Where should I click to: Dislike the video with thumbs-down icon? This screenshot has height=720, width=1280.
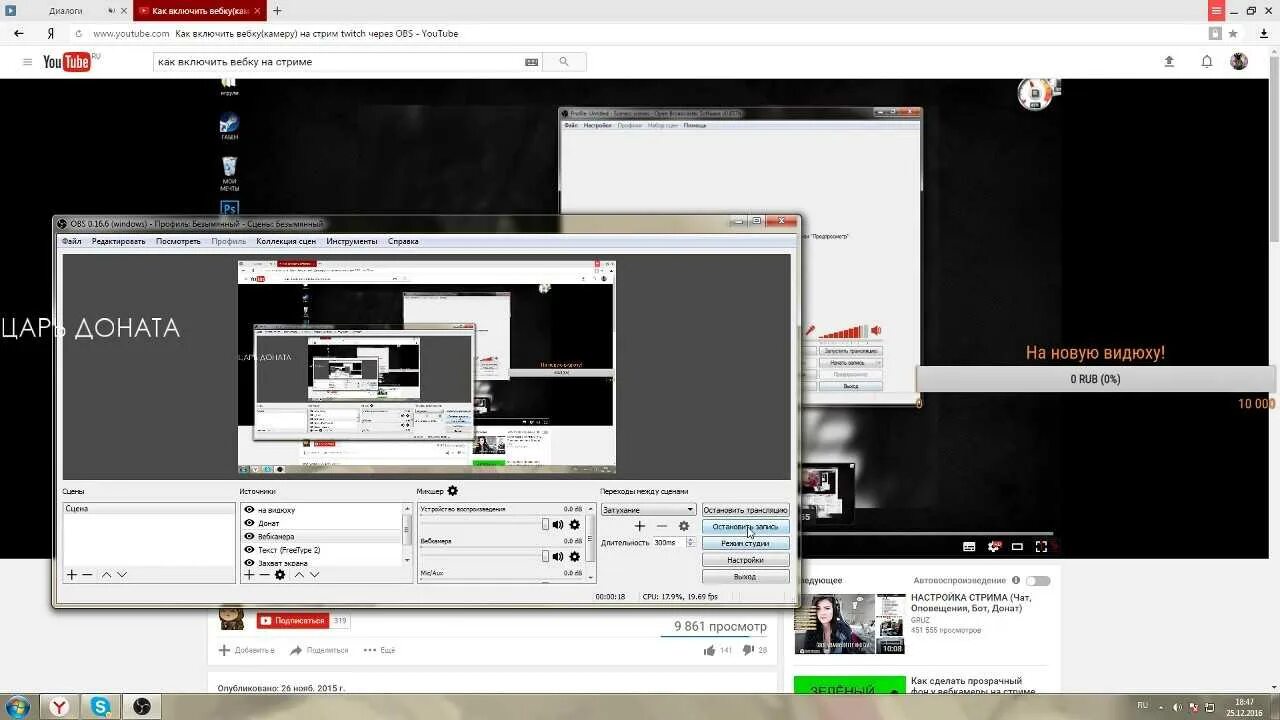click(x=748, y=650)
